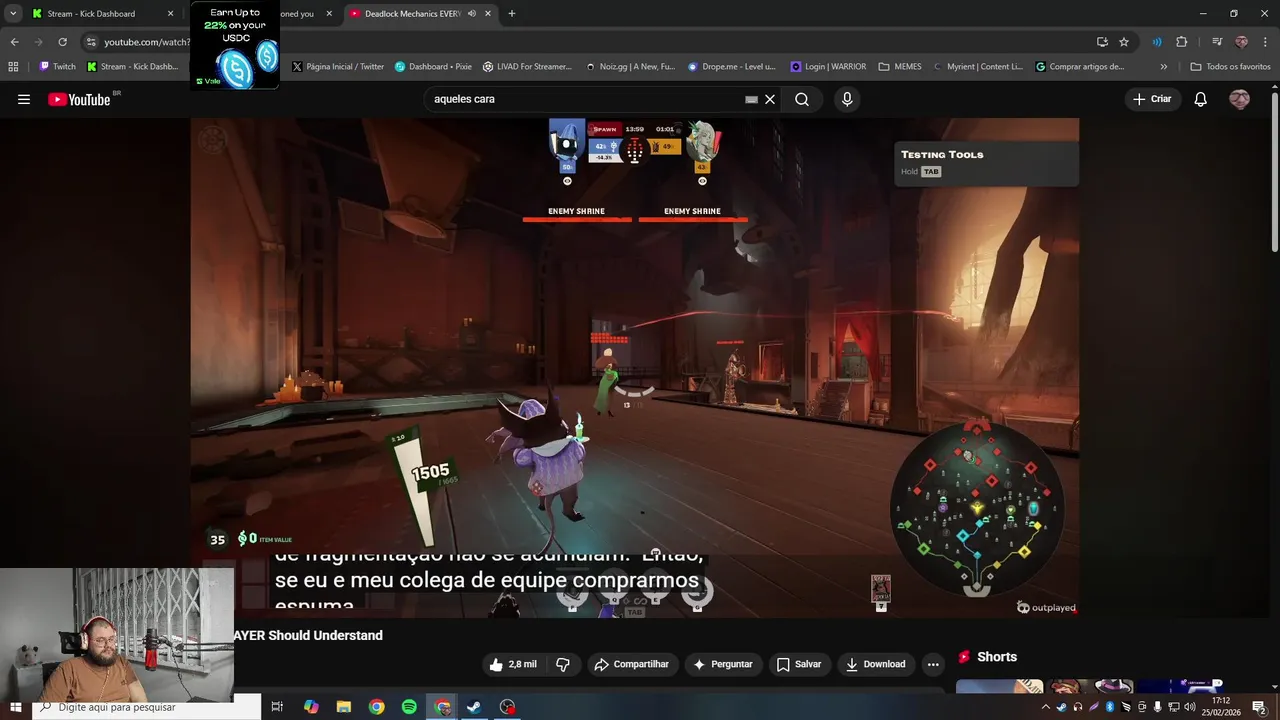Go back in browser history
Viewport: 1280px width, 720px height.
coord(14,42)
